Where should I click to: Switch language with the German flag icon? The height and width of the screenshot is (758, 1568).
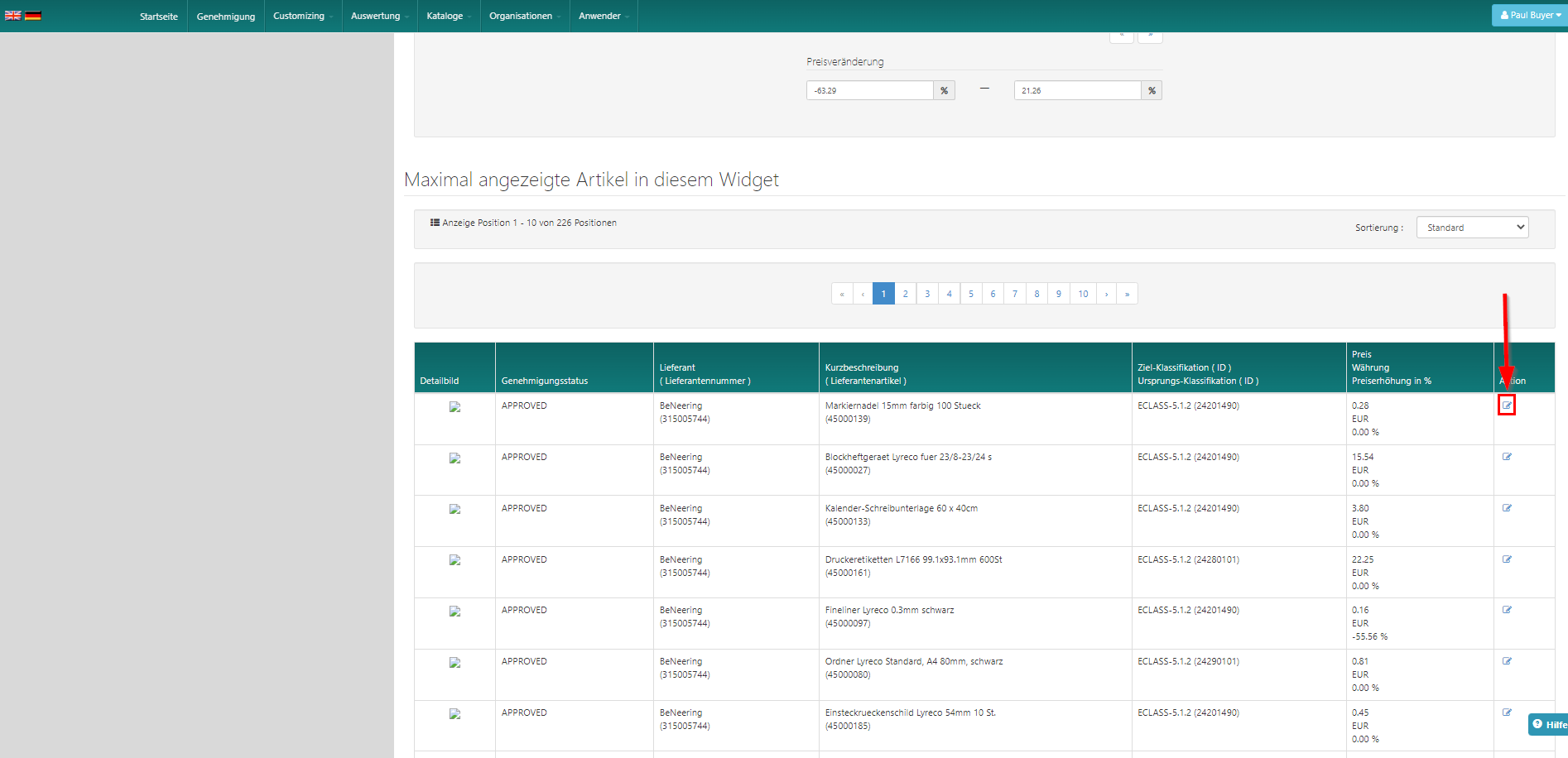click(33, 16)
